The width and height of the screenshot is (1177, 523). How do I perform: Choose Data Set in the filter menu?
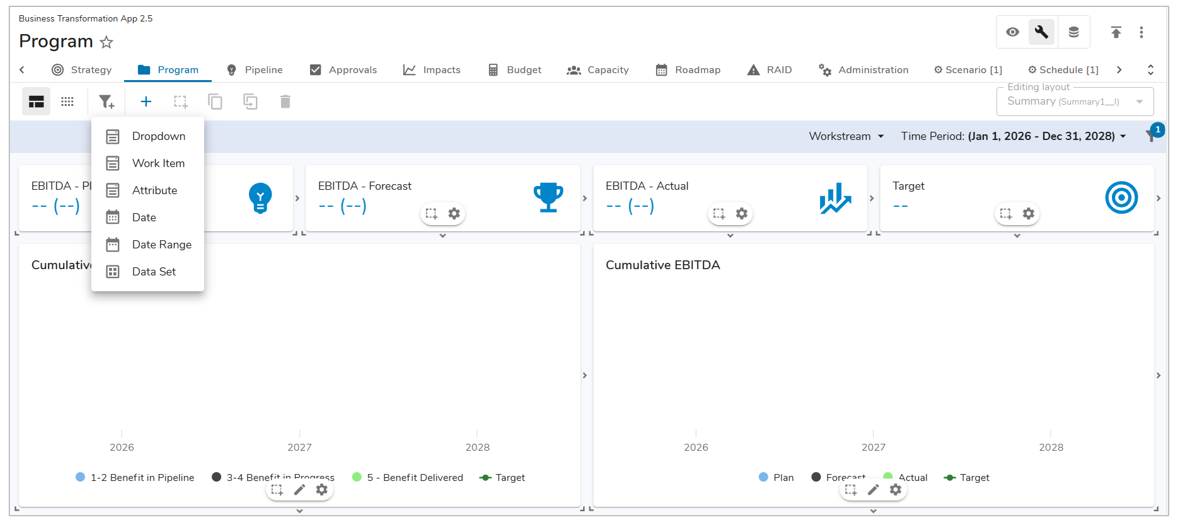(x=153, y=271)
